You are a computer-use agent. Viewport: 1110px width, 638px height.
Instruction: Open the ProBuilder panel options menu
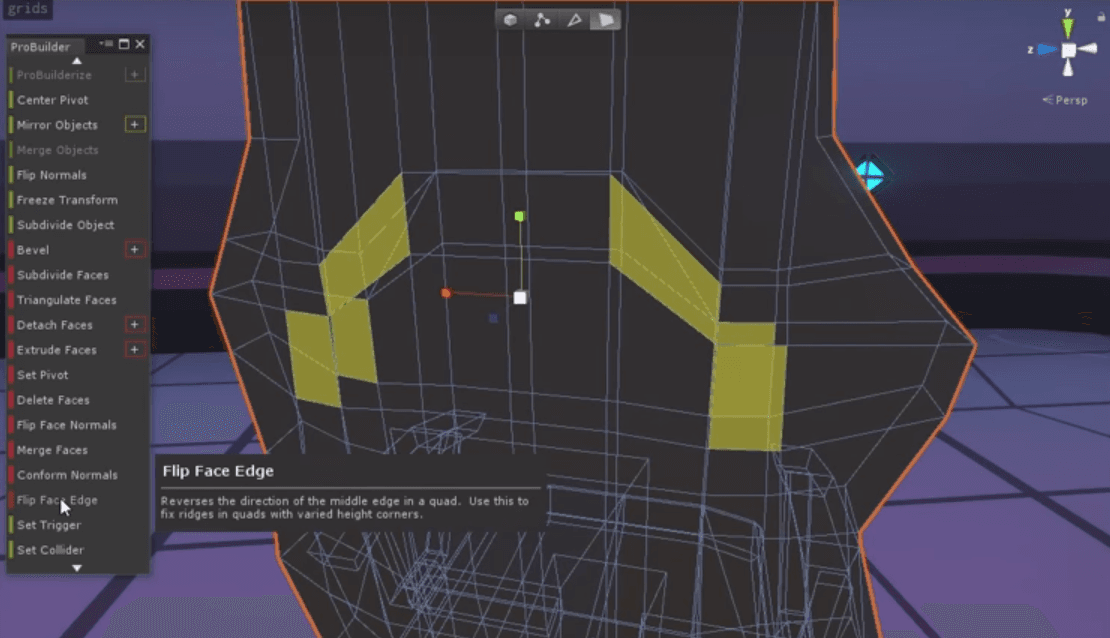click(x=106, y=44)
